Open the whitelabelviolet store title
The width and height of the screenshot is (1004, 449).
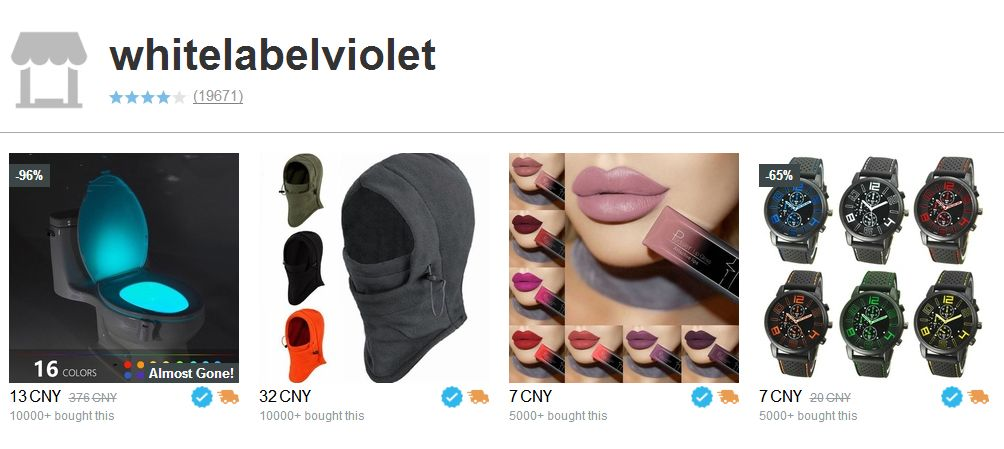tap(273, 55)
